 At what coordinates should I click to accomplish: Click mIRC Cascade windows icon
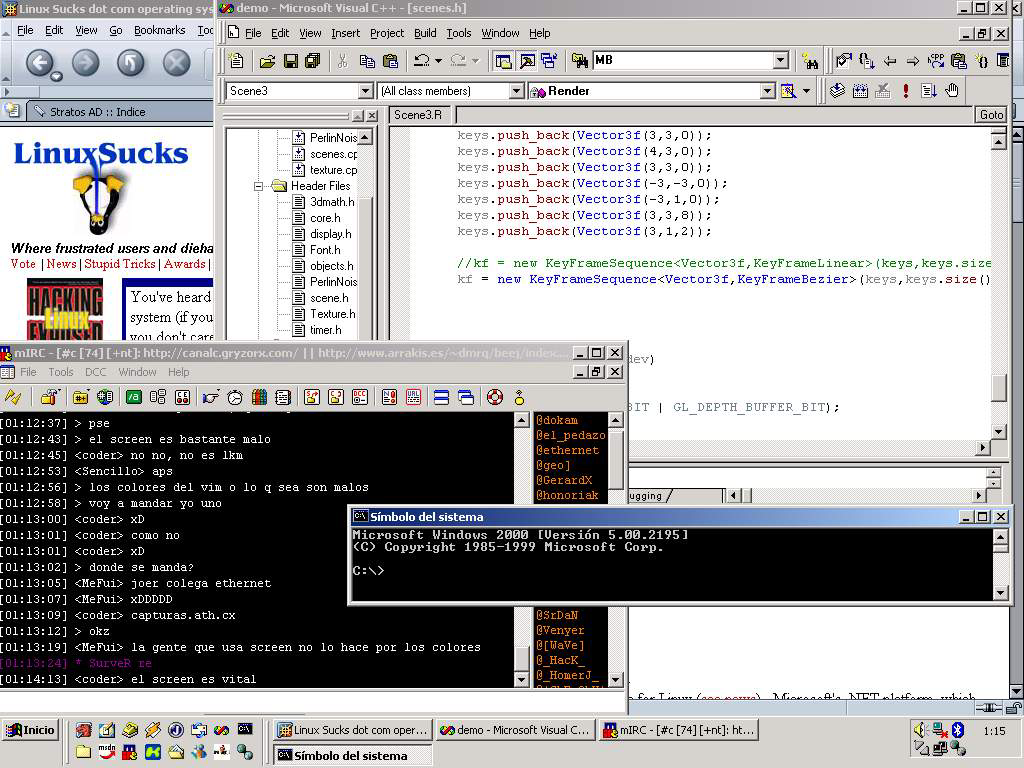(466, 397)
